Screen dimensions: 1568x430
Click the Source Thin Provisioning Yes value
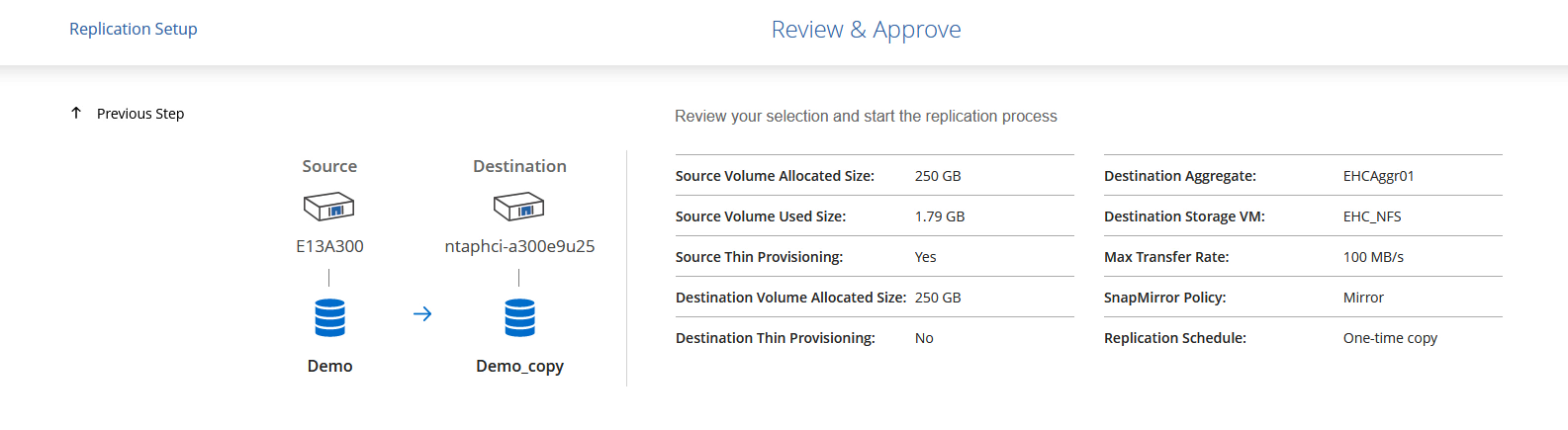[925, 257]
